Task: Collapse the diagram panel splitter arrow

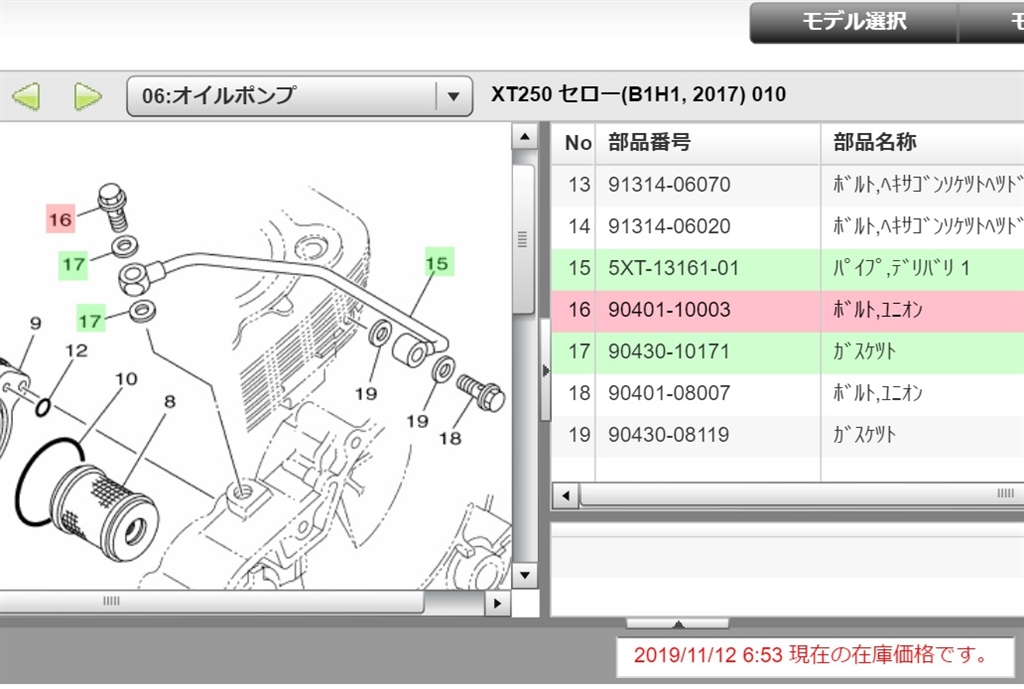Action: [x=546, y=370]
